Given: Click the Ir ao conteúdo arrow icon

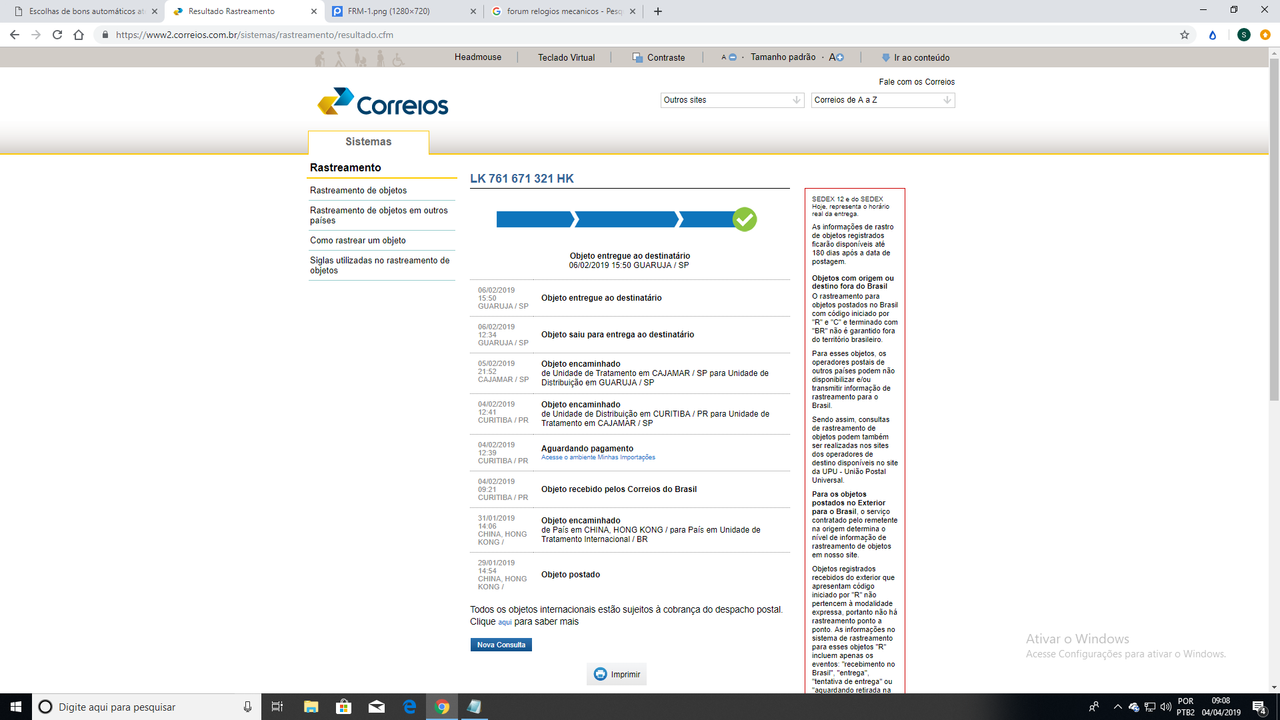Looking at the screenshot, I should (886, 58).
